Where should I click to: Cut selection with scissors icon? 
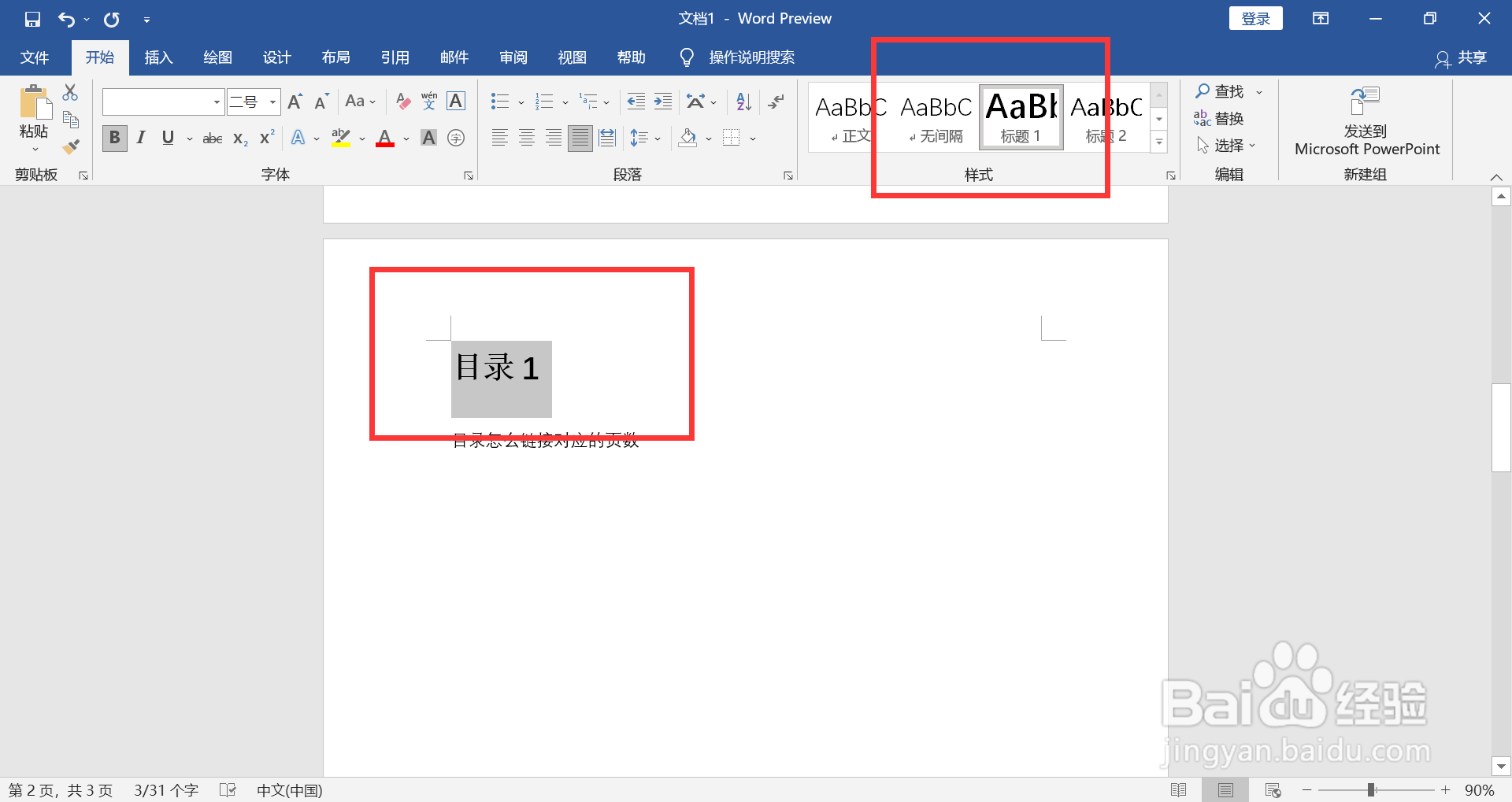[x=70, y=92]
